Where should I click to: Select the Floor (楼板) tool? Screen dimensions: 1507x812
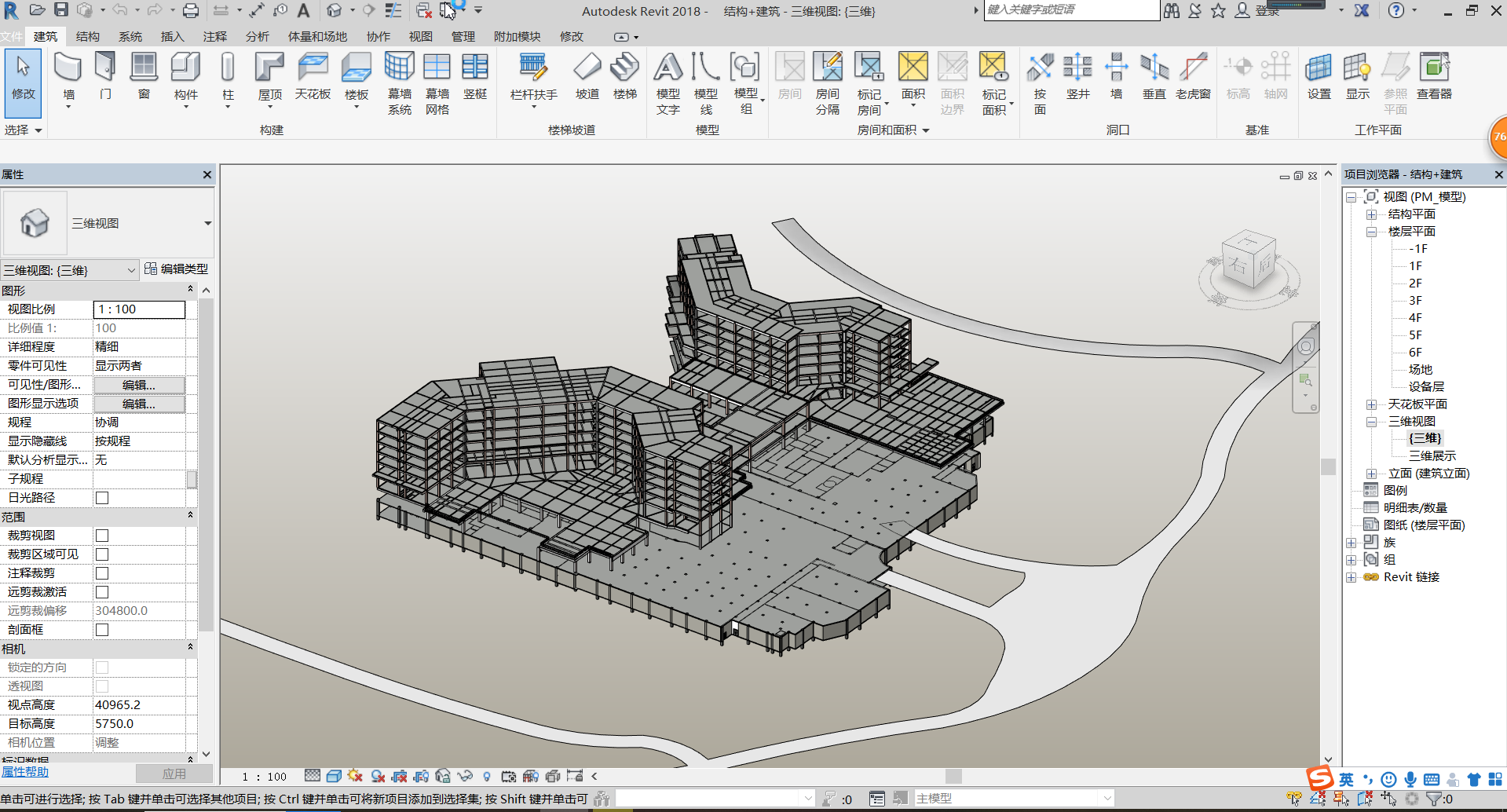point(357,76)
